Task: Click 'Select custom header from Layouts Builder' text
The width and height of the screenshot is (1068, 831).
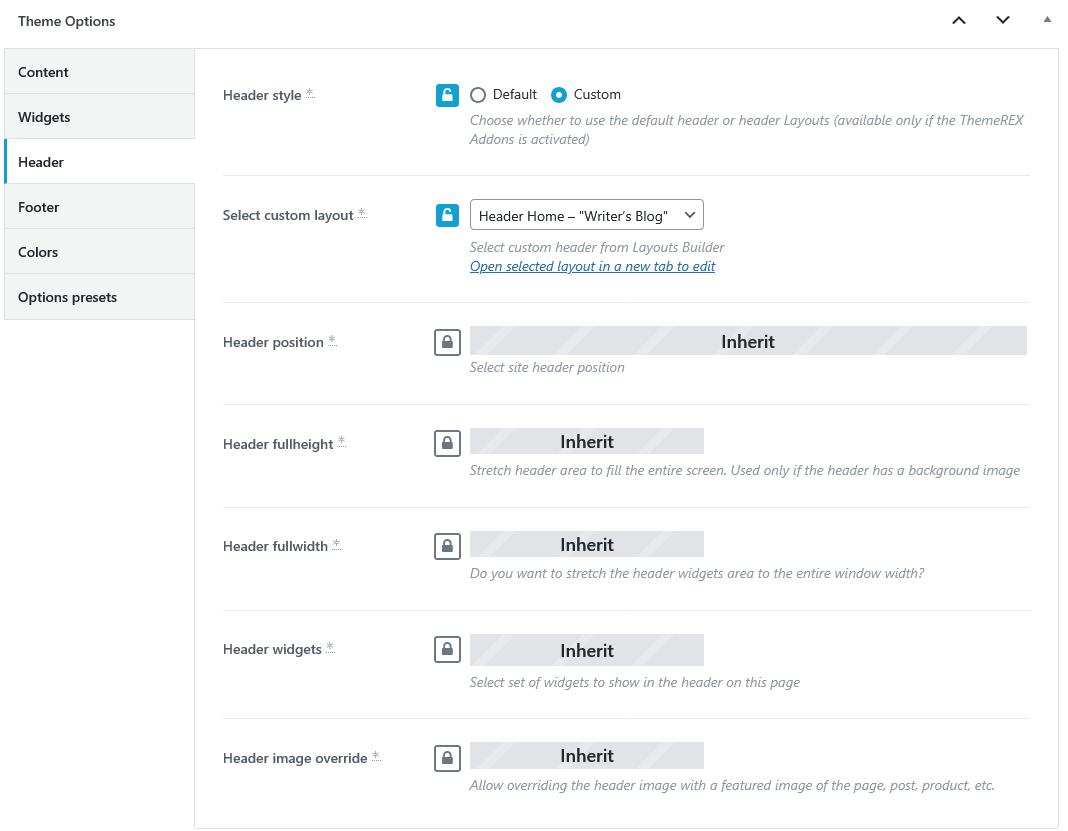Action: click(597, 247)
